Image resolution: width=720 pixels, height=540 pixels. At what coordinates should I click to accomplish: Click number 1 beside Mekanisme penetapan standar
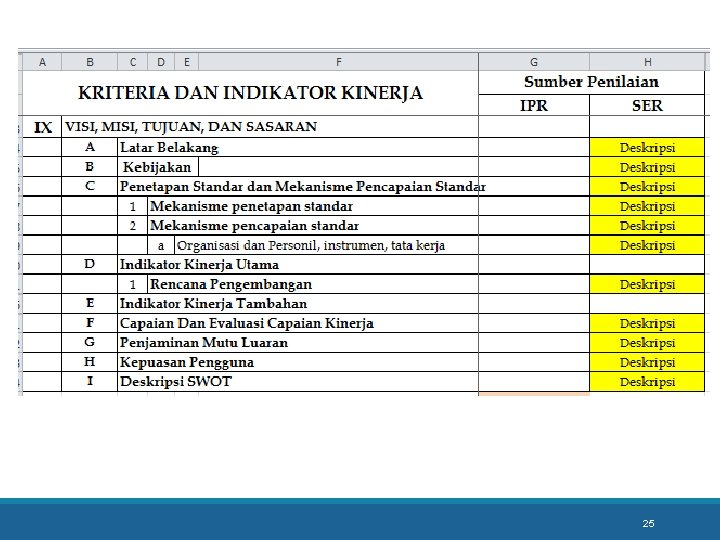[x=133, y=206]
